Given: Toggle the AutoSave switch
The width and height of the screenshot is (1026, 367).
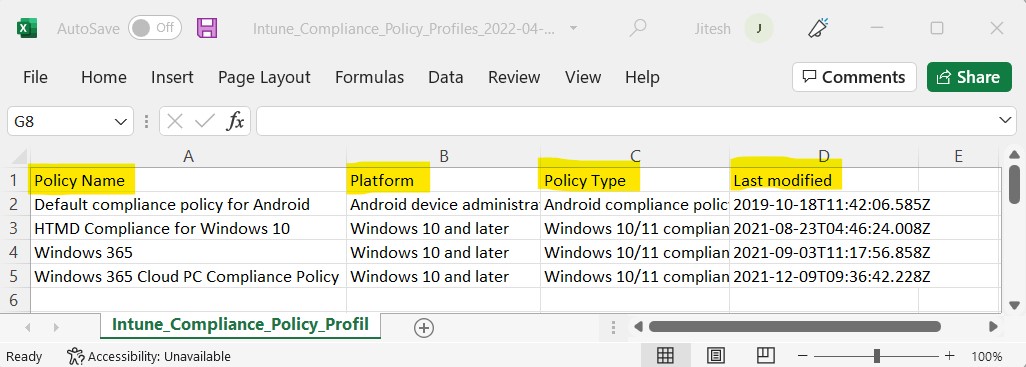Looking at the screenshot, I should click(x=154, y=28).
